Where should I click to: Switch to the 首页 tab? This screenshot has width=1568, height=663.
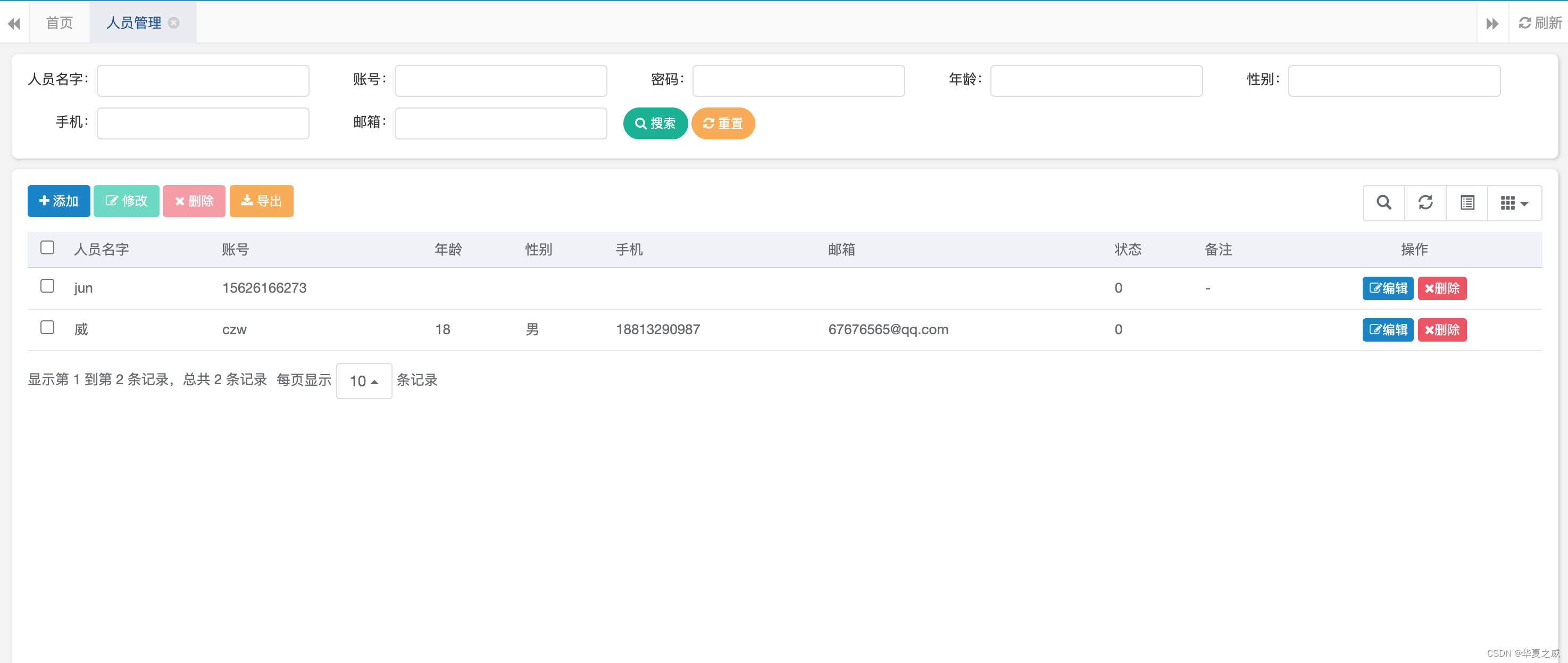pyautogui.click(x=59, y=22)
